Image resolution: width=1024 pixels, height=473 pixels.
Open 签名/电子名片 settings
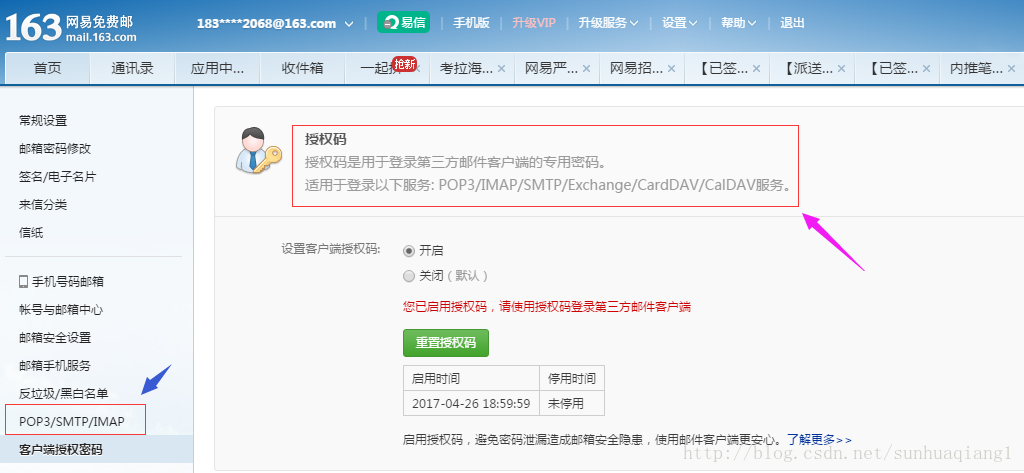57,177
